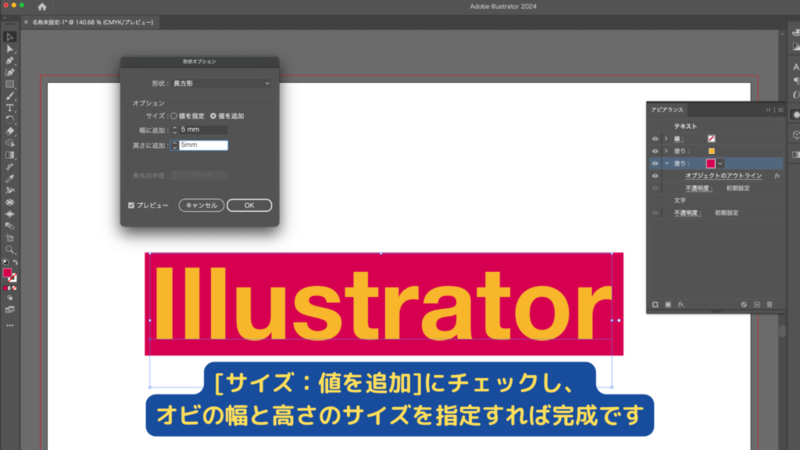800x450 pixels.
Task: Select the Gradient tool
Action: tap(10, 155)
